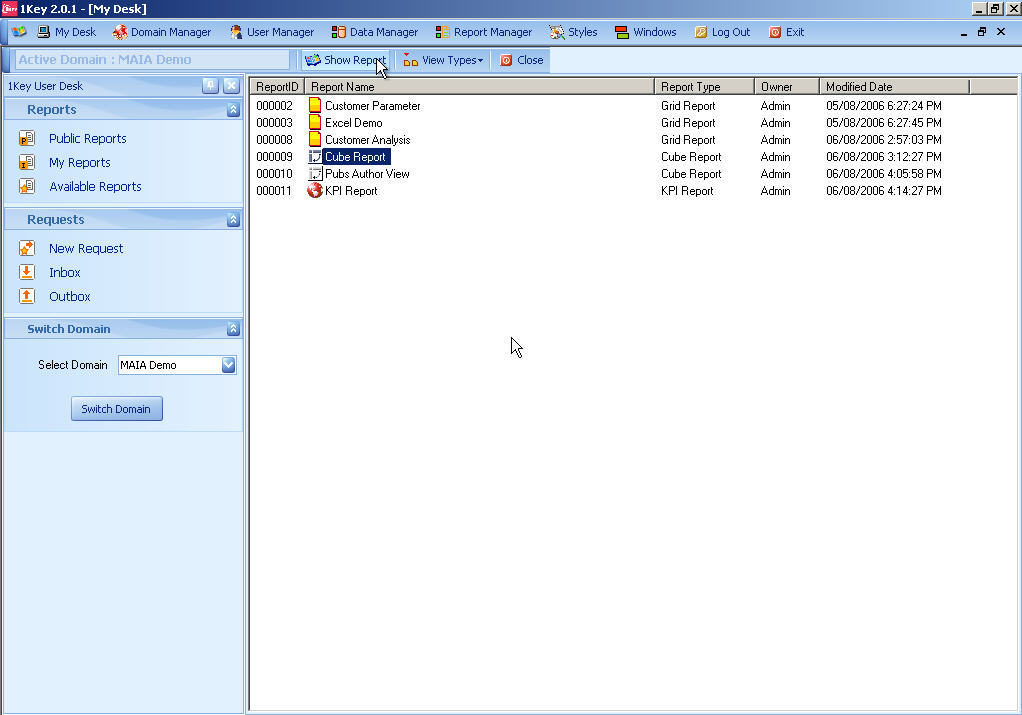Click the KPI Report globe icon
Image resolution: width=1022 pixels, height=715 pixels.
(315, 190)
